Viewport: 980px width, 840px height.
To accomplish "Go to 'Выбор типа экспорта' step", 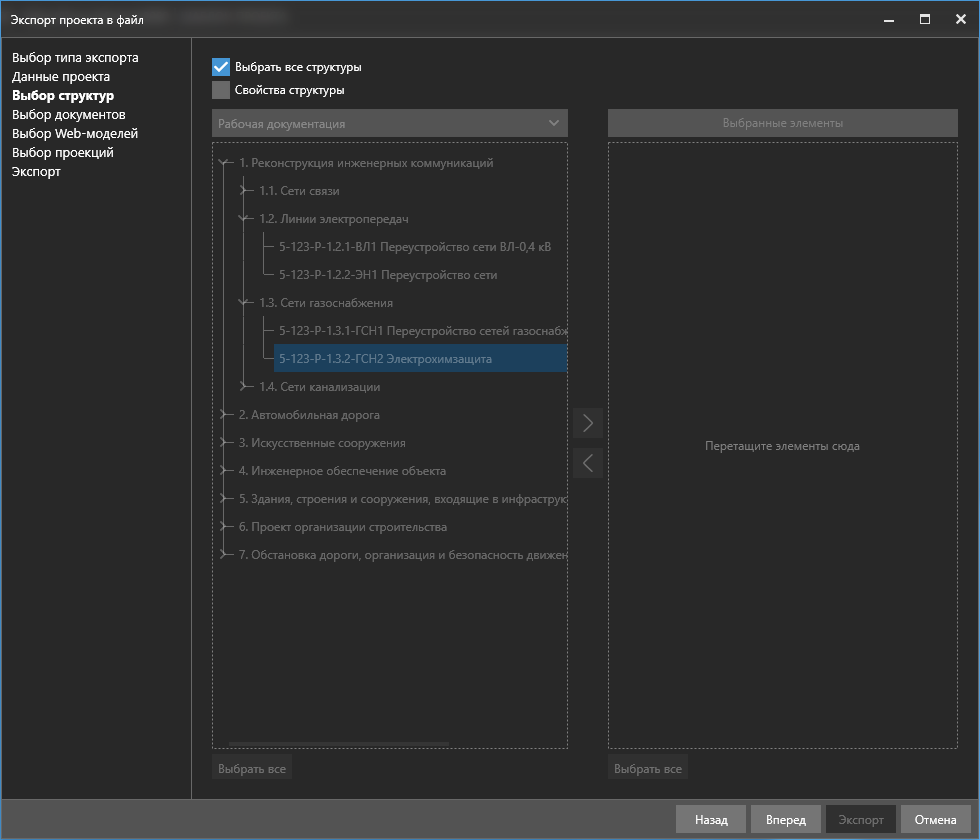I will tap(75, 58).
